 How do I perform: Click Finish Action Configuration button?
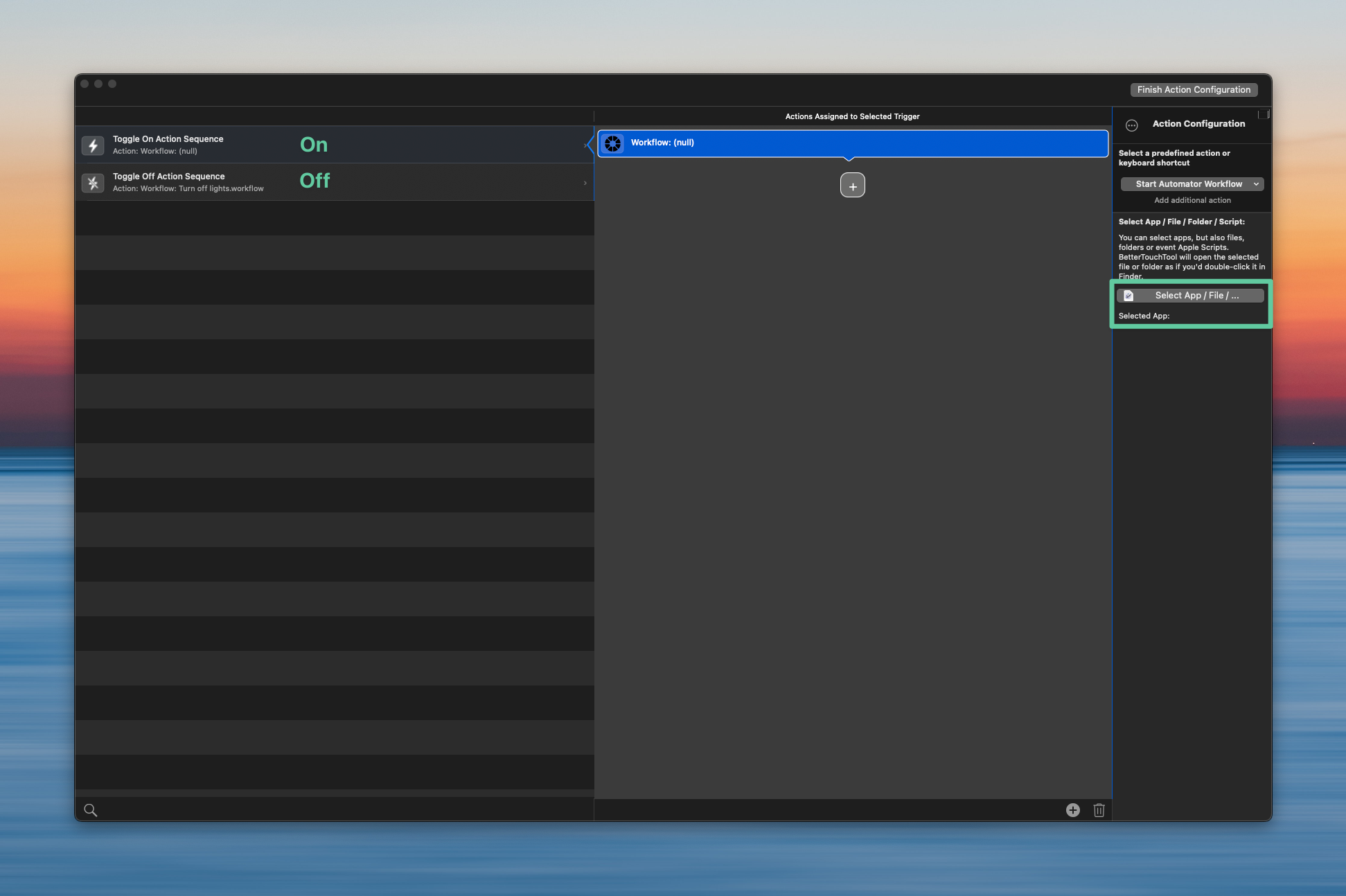[x=1193, y=90]
